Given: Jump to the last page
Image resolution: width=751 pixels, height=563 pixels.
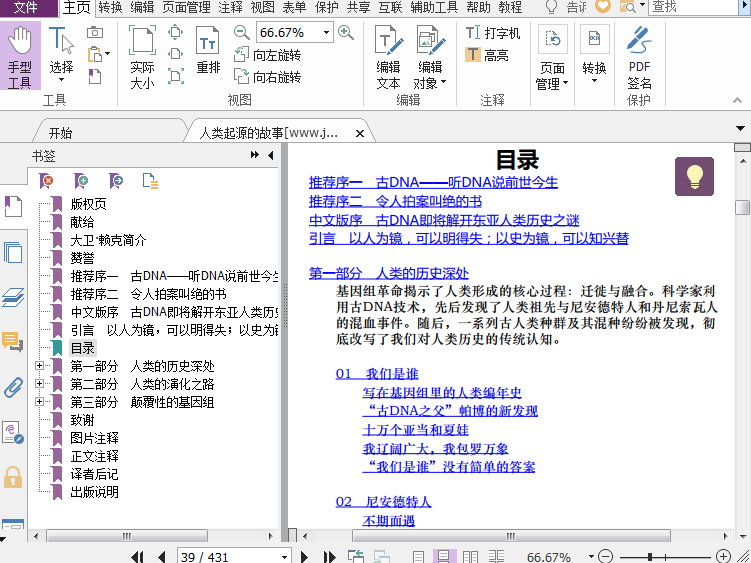Looking at the screenshot, I should pyautogui.click(x=329, y=557).
